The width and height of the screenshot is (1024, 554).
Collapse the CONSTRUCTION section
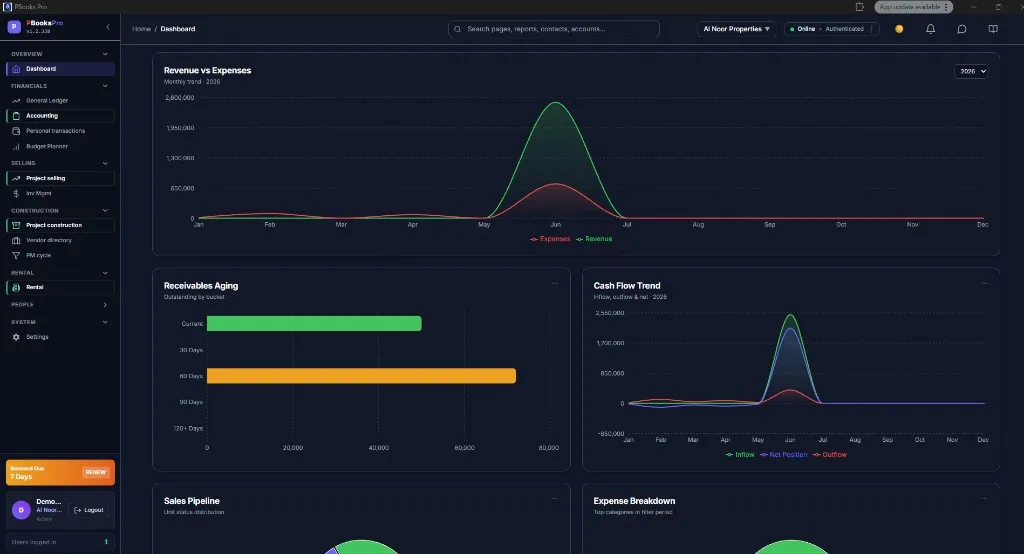click(x=105, y=210)
